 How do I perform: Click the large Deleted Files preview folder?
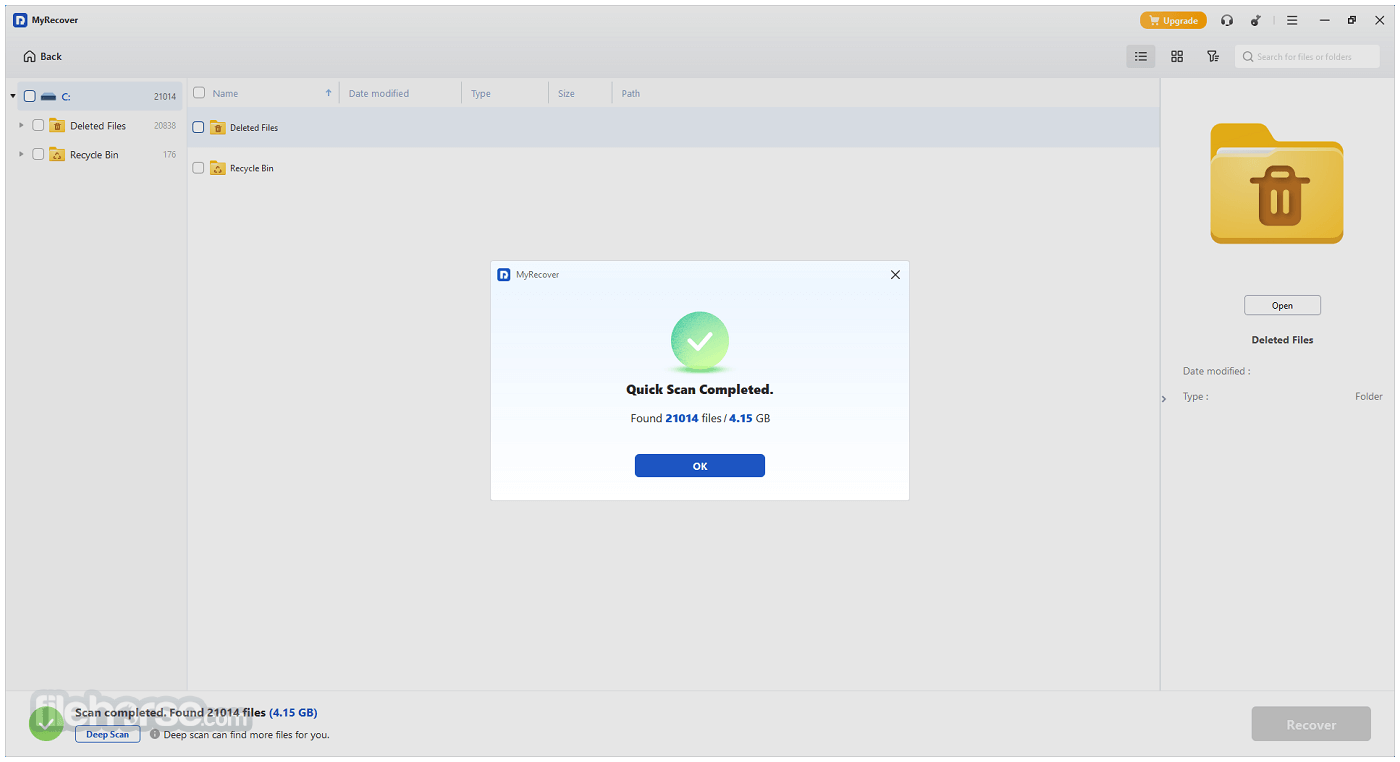click(x=1277, y=184)
